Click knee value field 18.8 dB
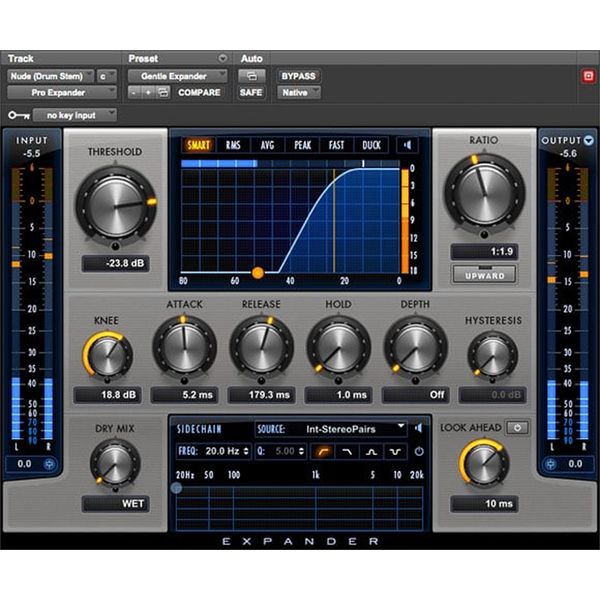The image size is (600, 600). (108, 395)
